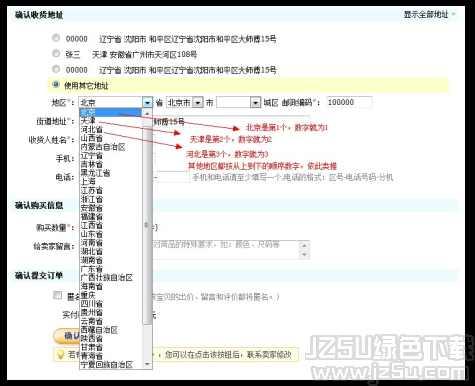Tick the anonymous purchase checkbox
Viewport: 475px width, 386px height.
(x=58, y=295)
